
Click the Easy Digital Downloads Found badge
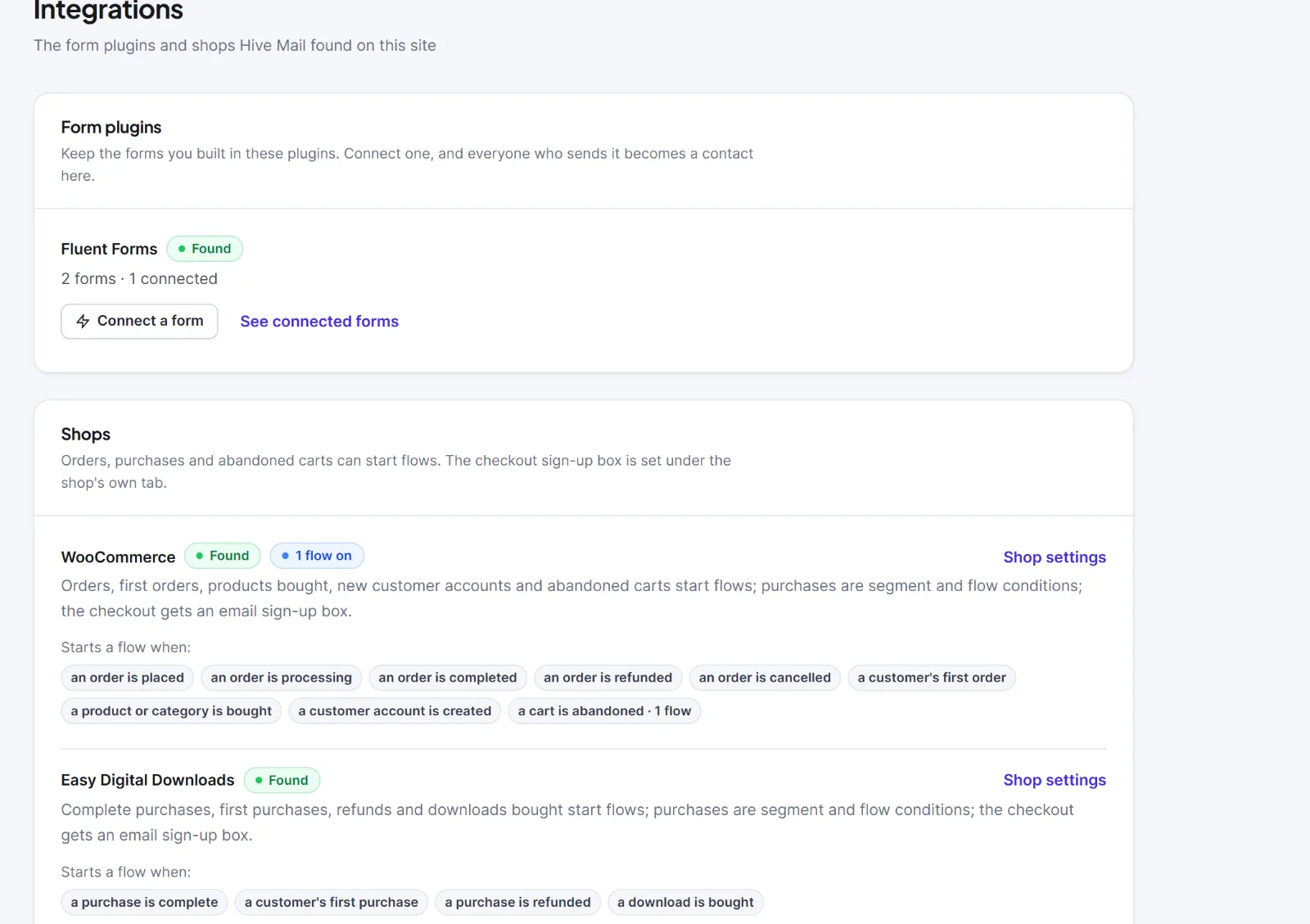(x=282, y=781)
